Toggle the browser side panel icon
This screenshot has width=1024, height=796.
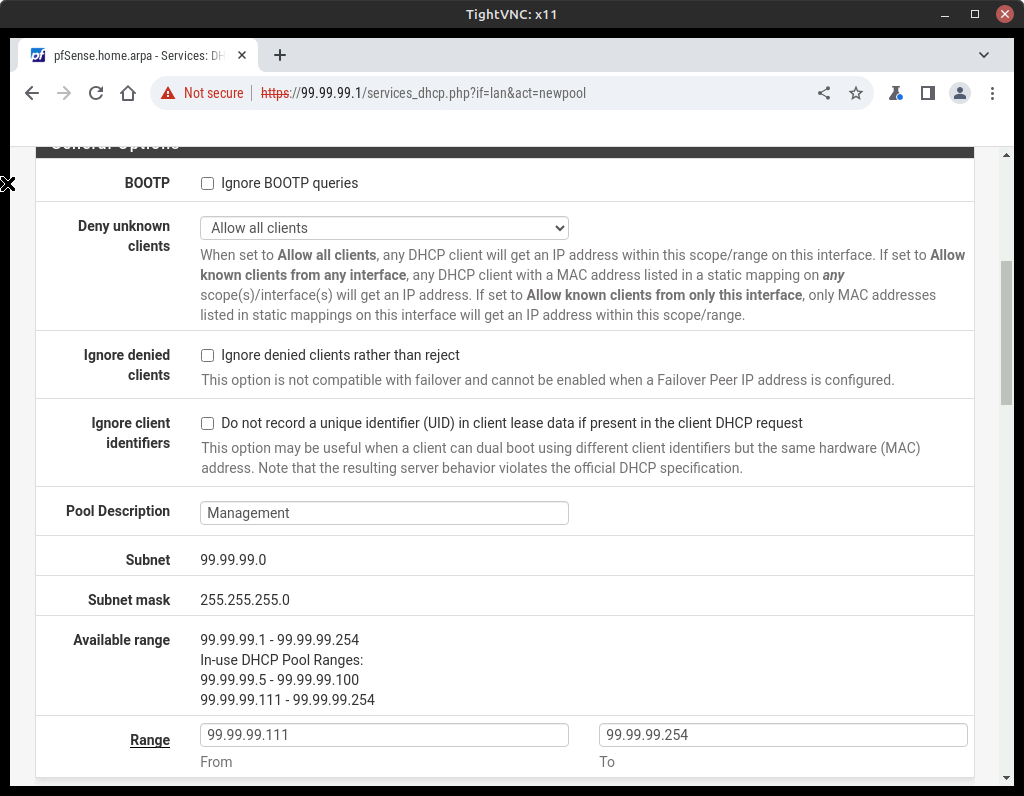coord(927,93)
